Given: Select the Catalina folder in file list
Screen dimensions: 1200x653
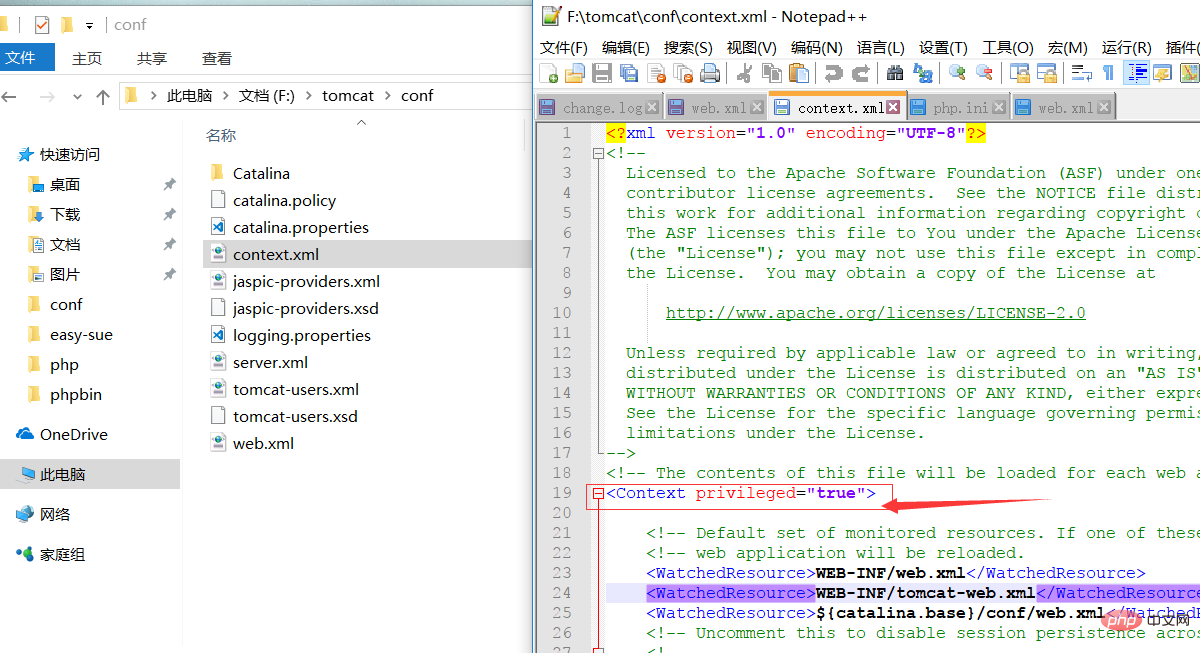Looking at the screenshot, I should pyautogui.click(x=261, y=173).
